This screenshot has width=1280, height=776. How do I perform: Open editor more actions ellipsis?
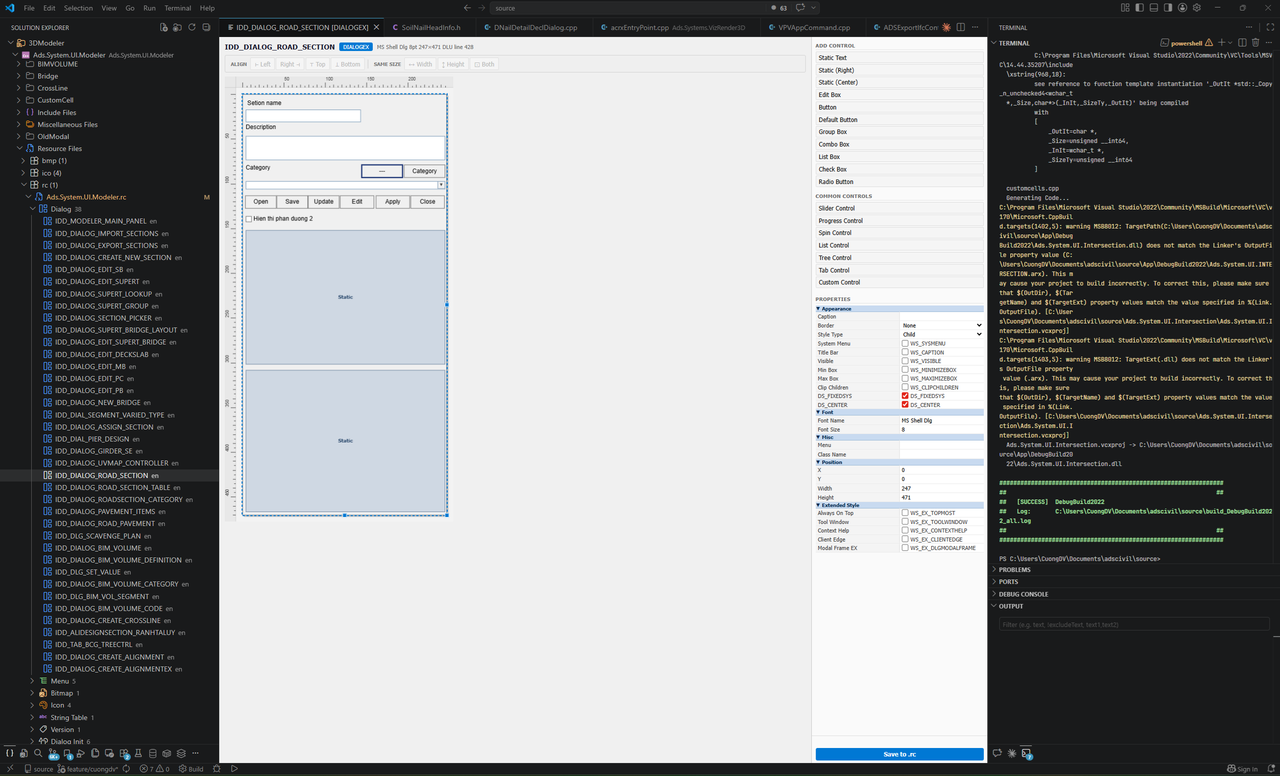pyautogui.click(x=975, y=27)
